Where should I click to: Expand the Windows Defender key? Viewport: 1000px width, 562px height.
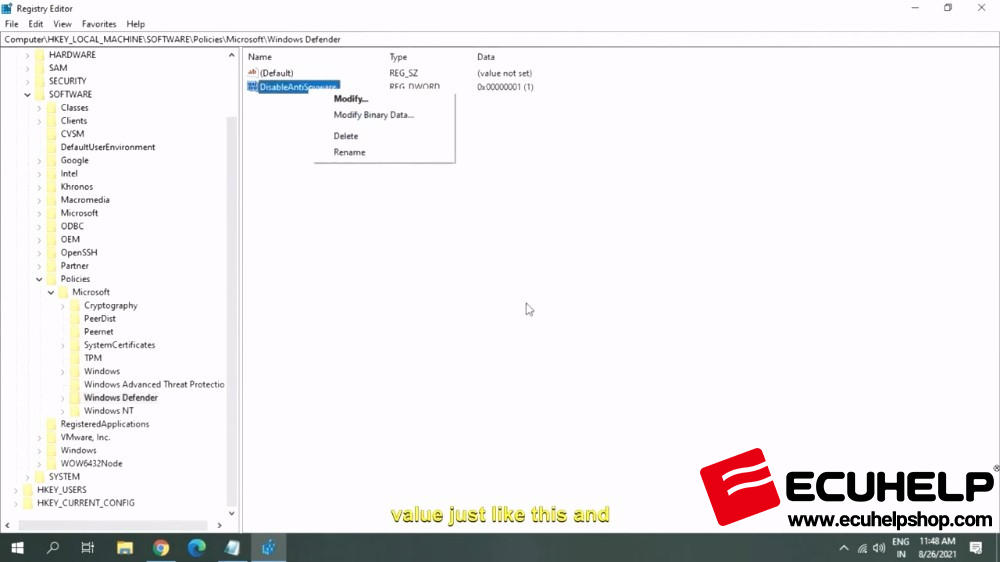click(62, 398)
